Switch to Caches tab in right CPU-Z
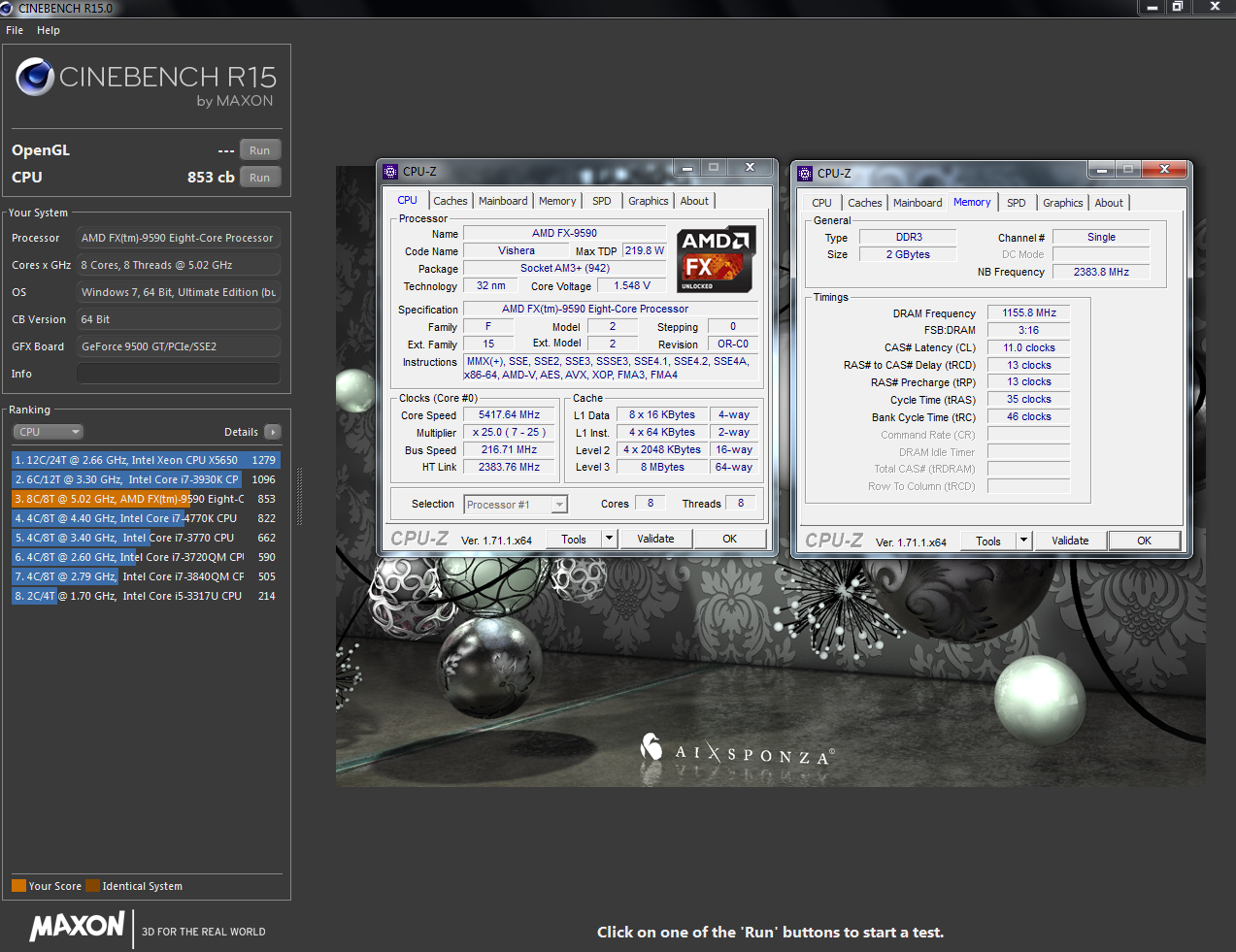This screenshot has width=1236, height=952. point(865,203)
